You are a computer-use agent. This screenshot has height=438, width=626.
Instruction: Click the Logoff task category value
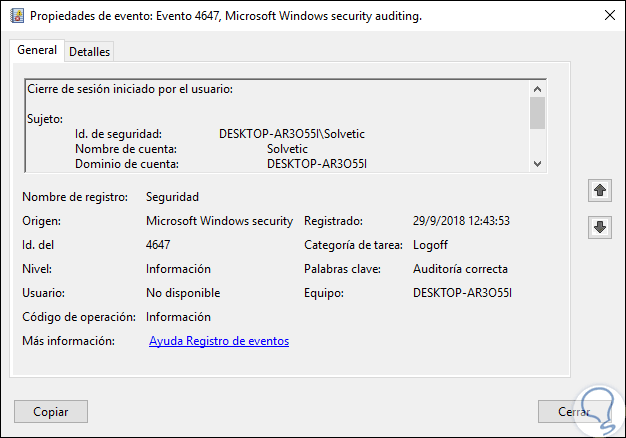[x=431, y=245]
